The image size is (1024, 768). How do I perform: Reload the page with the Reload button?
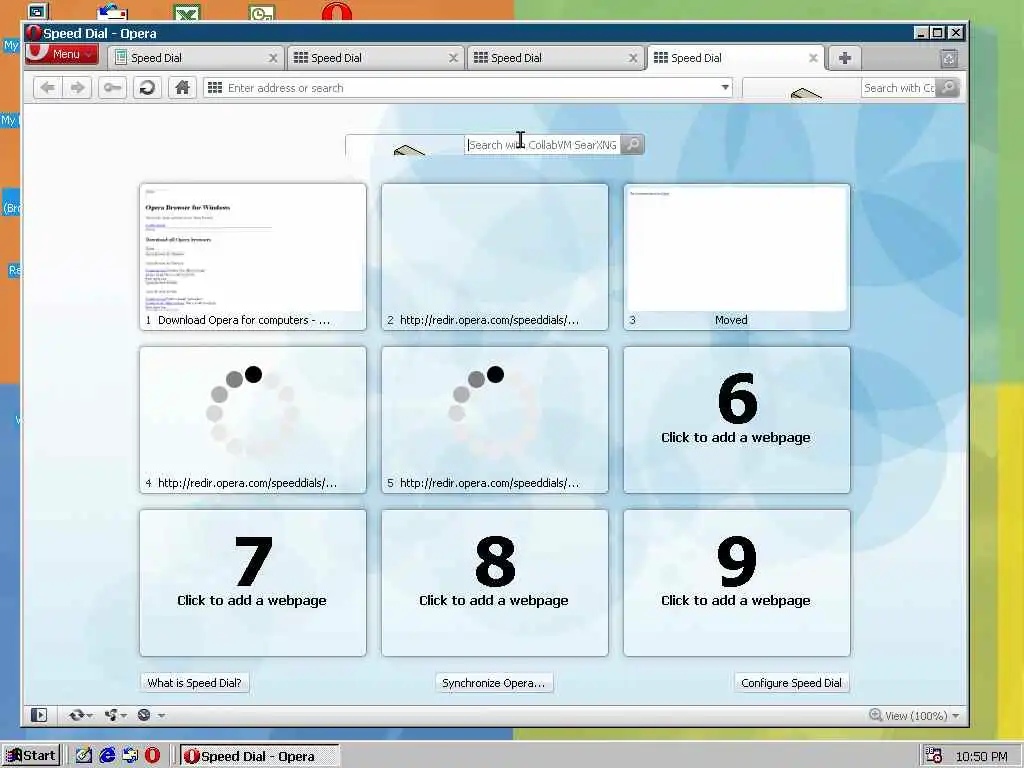point(147,88)
